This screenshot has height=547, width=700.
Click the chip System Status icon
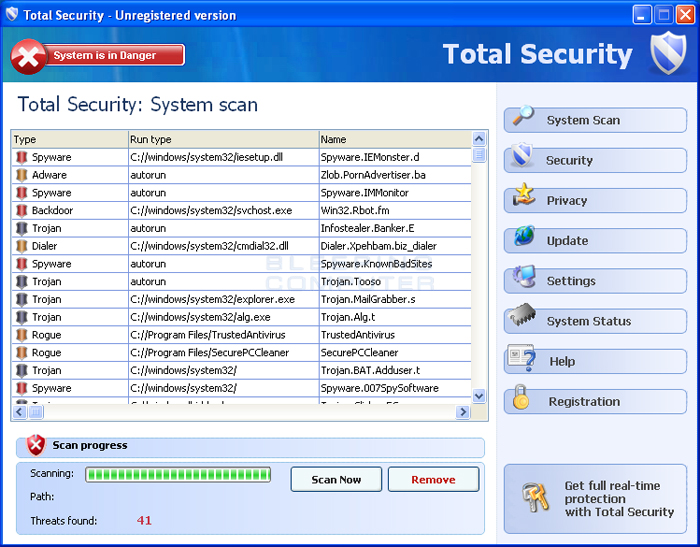click(522, 314)
